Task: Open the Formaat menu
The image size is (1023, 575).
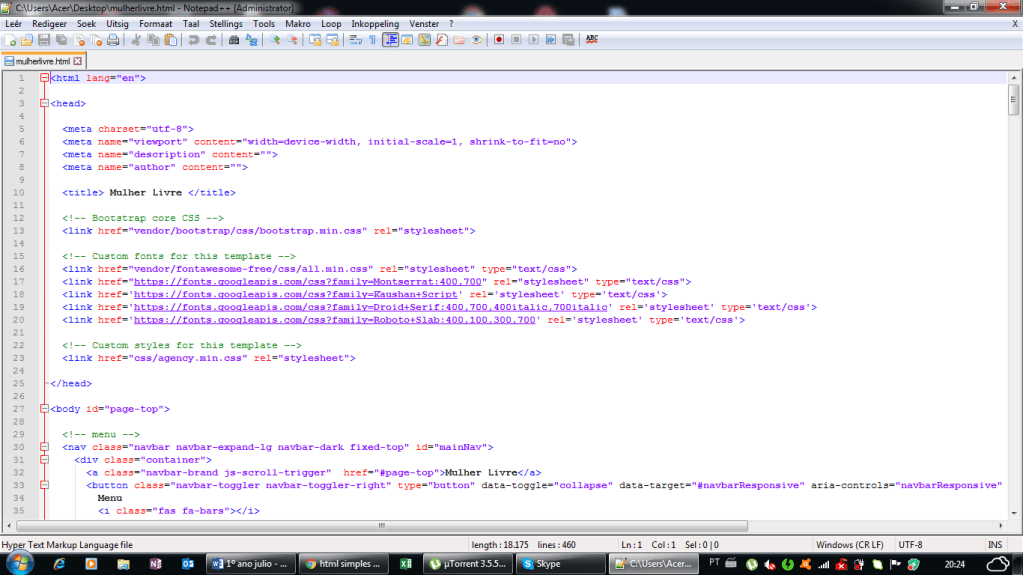Action: (x=155, y=23)
